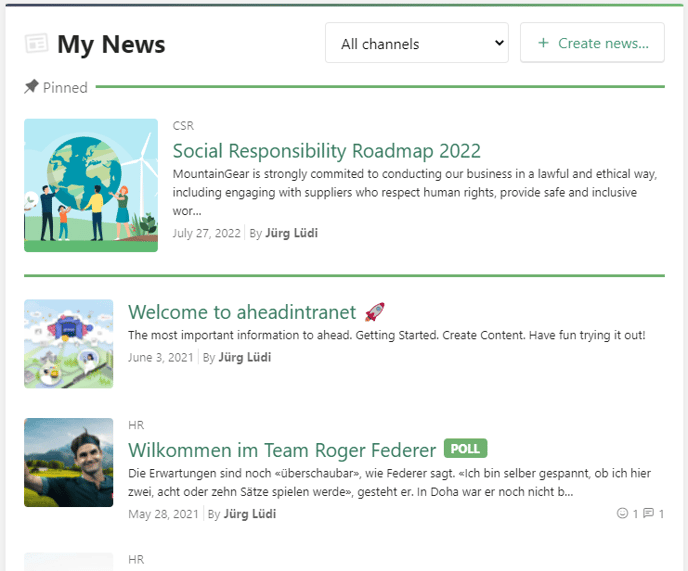
Task: Click the HR label above Federer article
Action: 136,425
